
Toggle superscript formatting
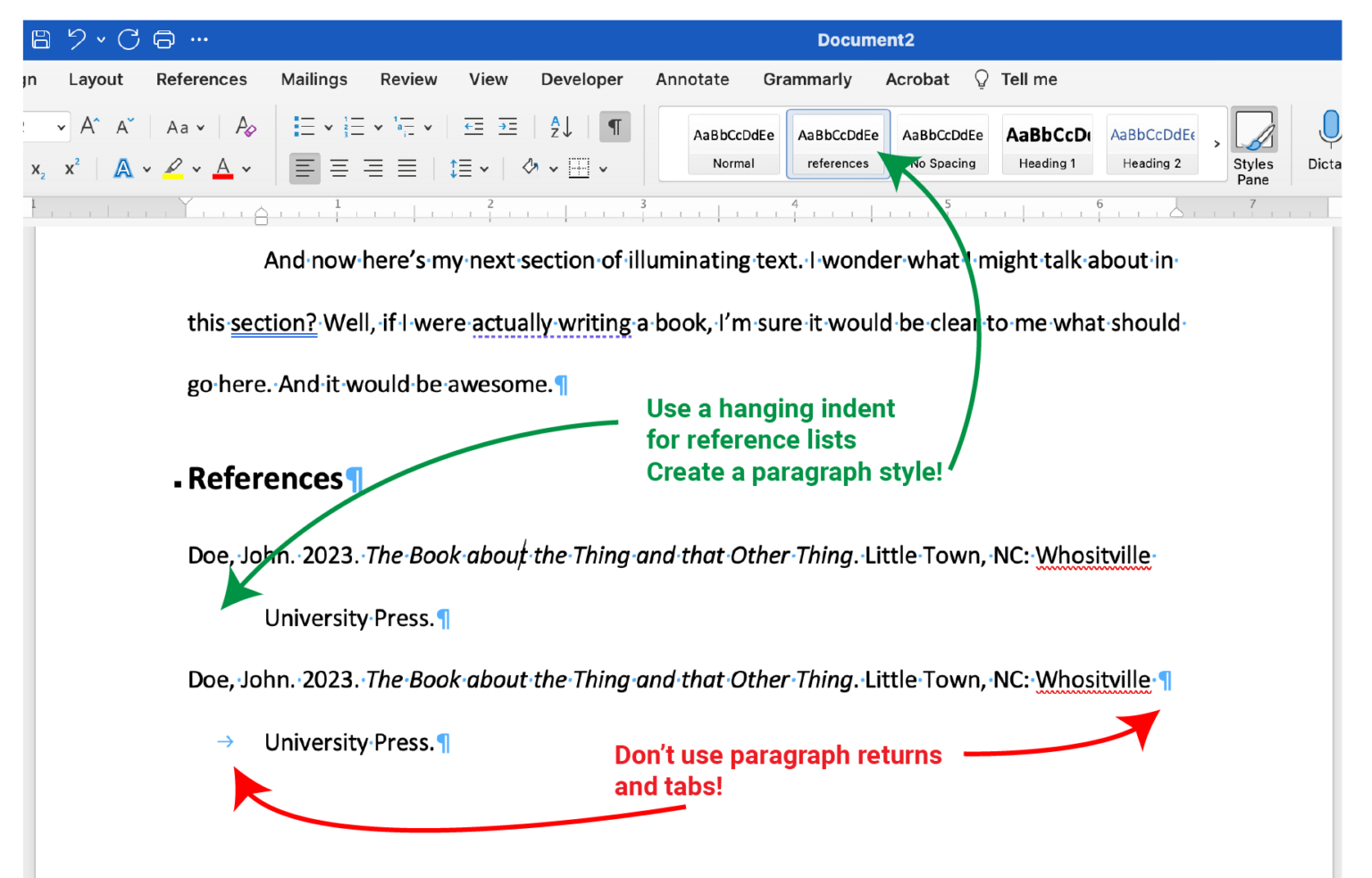(71, 168)
